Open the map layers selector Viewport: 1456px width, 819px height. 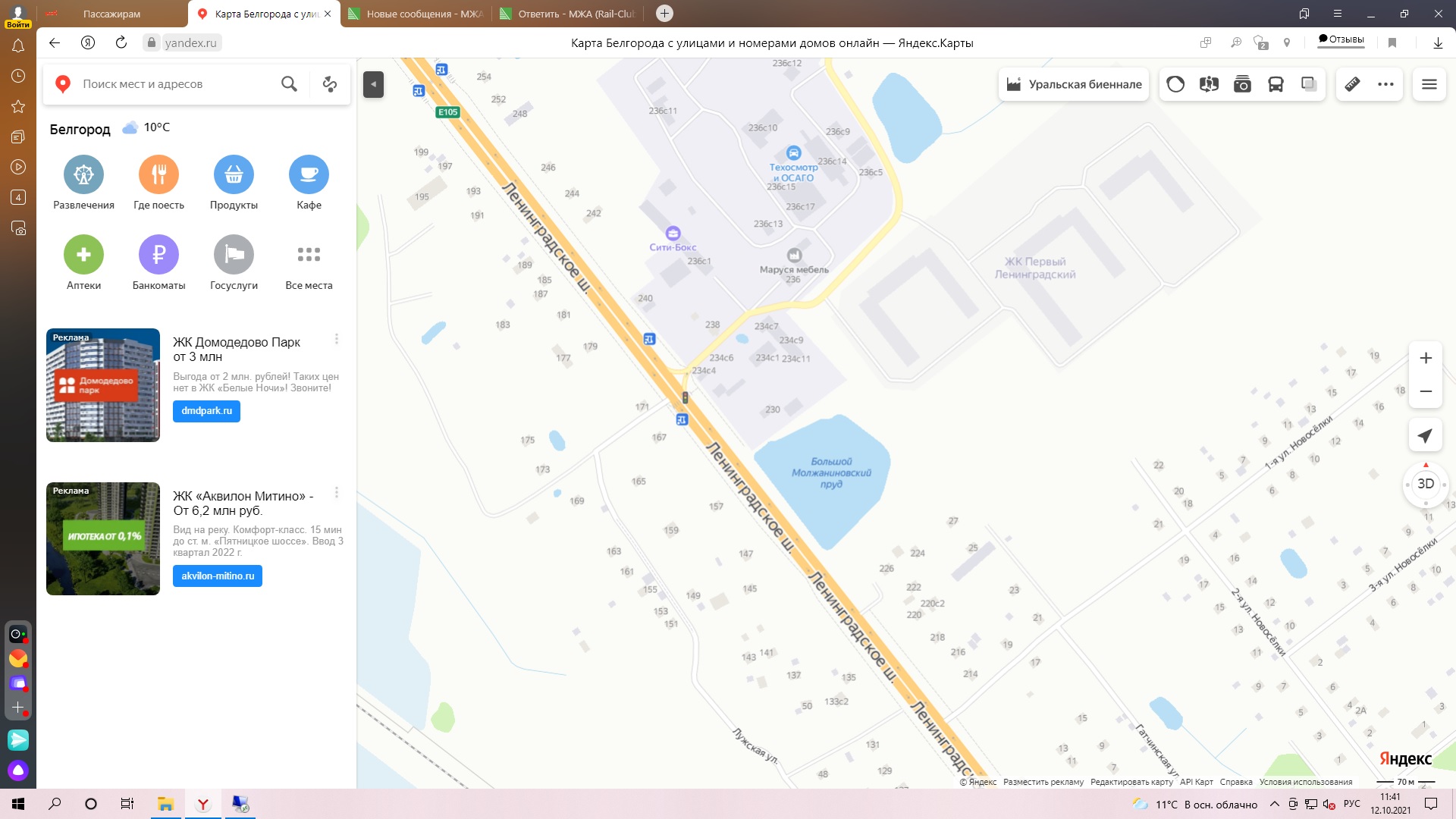click(1309, 84)
